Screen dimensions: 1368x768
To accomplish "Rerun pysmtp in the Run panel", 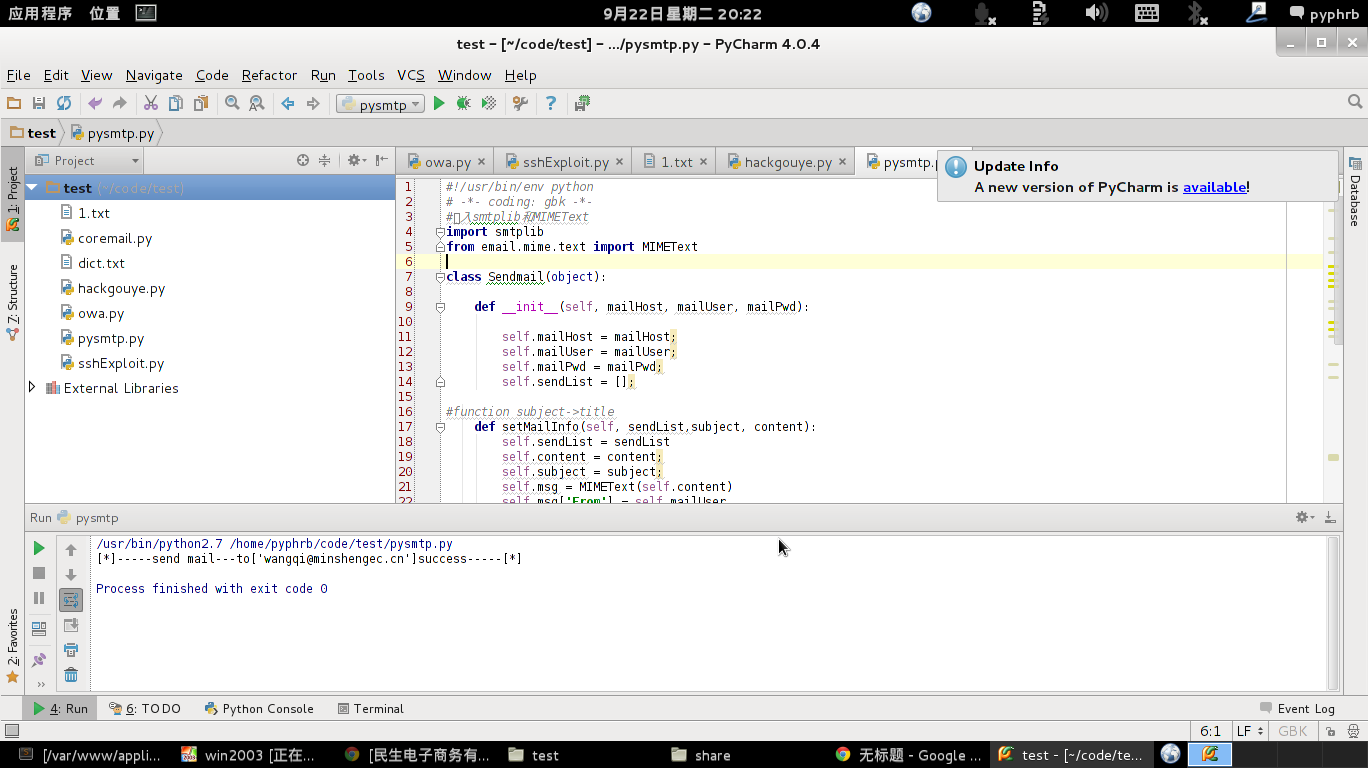I will (39, 548).
